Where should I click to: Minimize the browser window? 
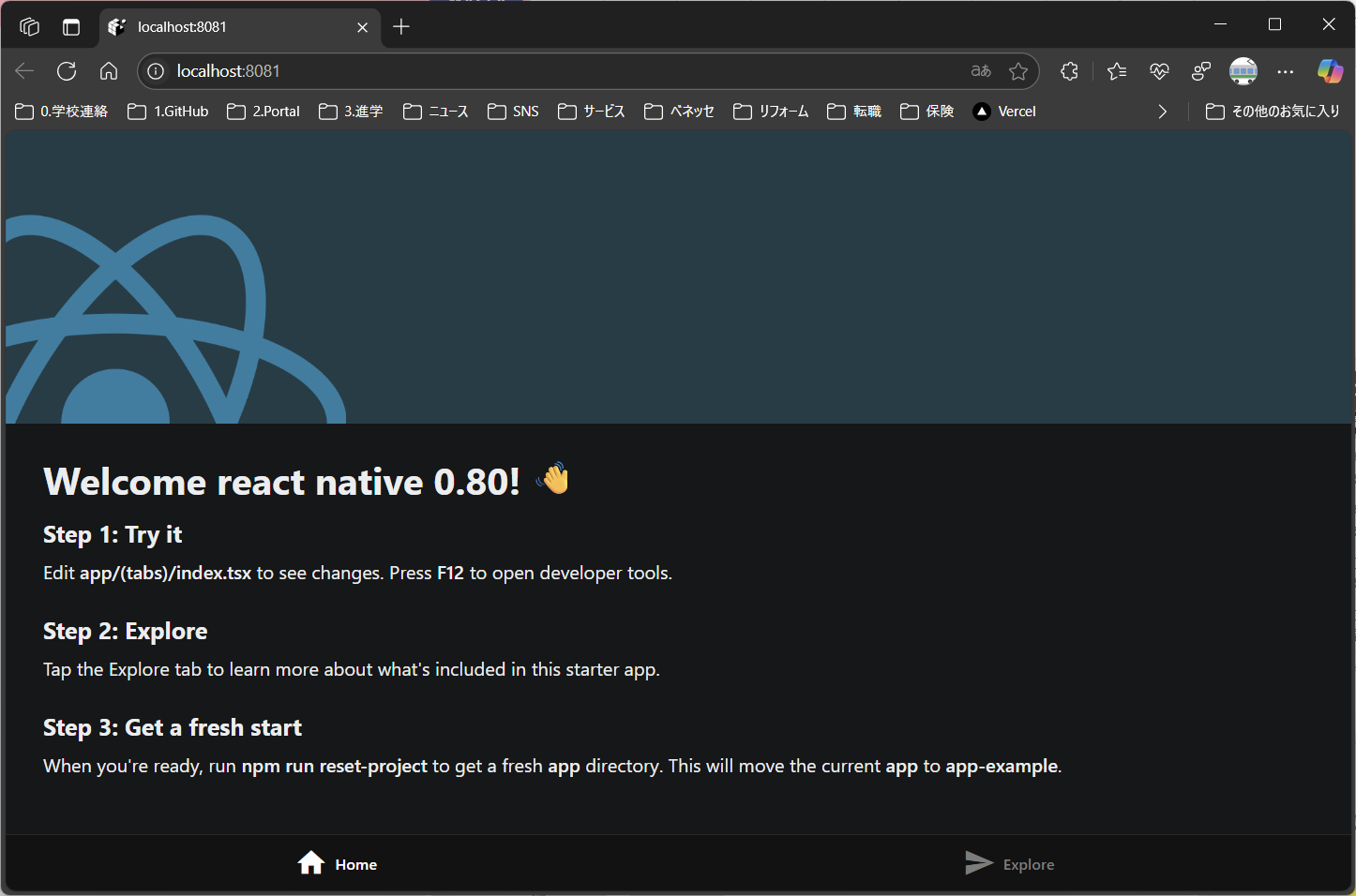1220,24
